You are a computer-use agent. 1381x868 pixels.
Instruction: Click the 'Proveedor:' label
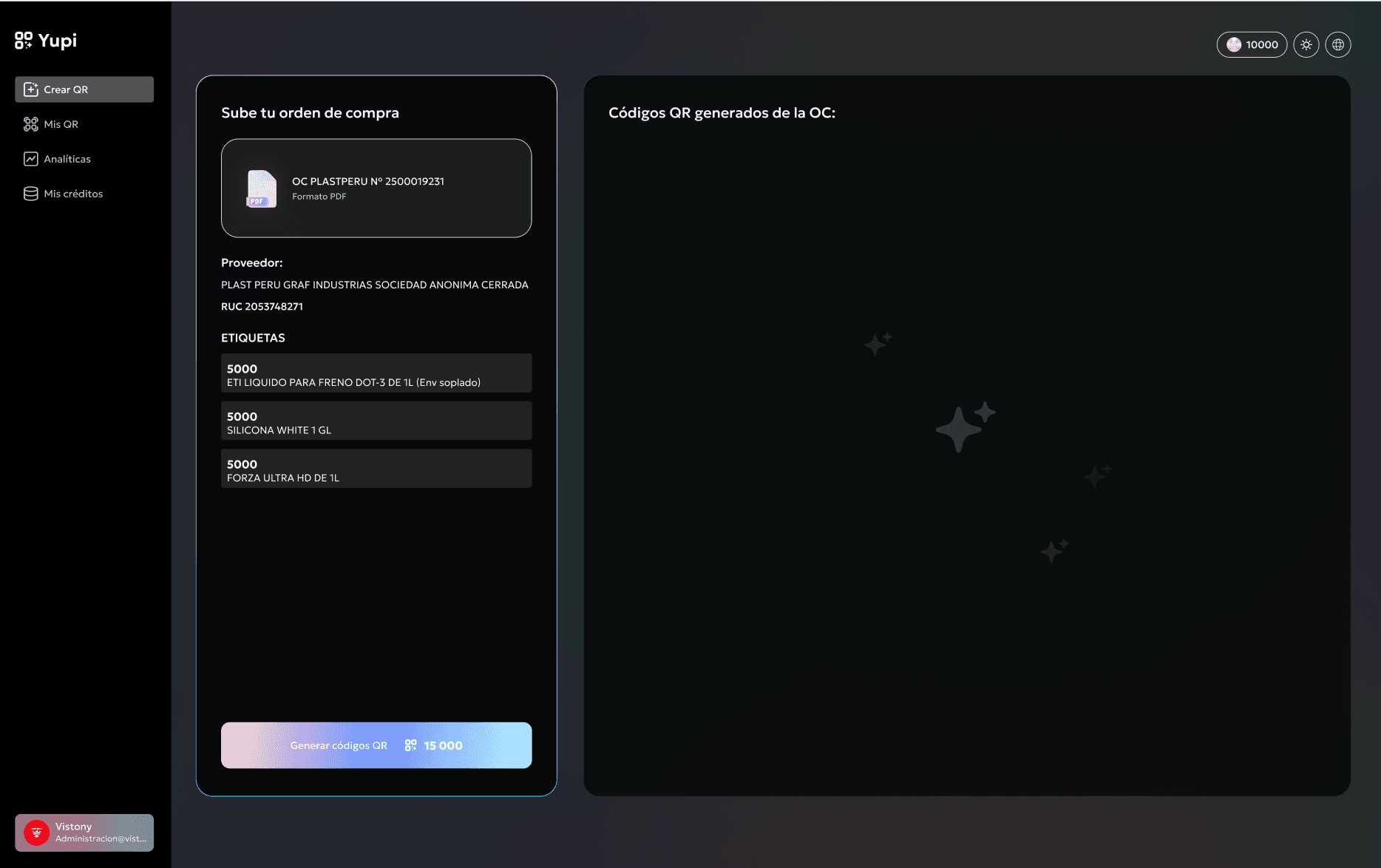pyautogui.click(x=251, y=262)
